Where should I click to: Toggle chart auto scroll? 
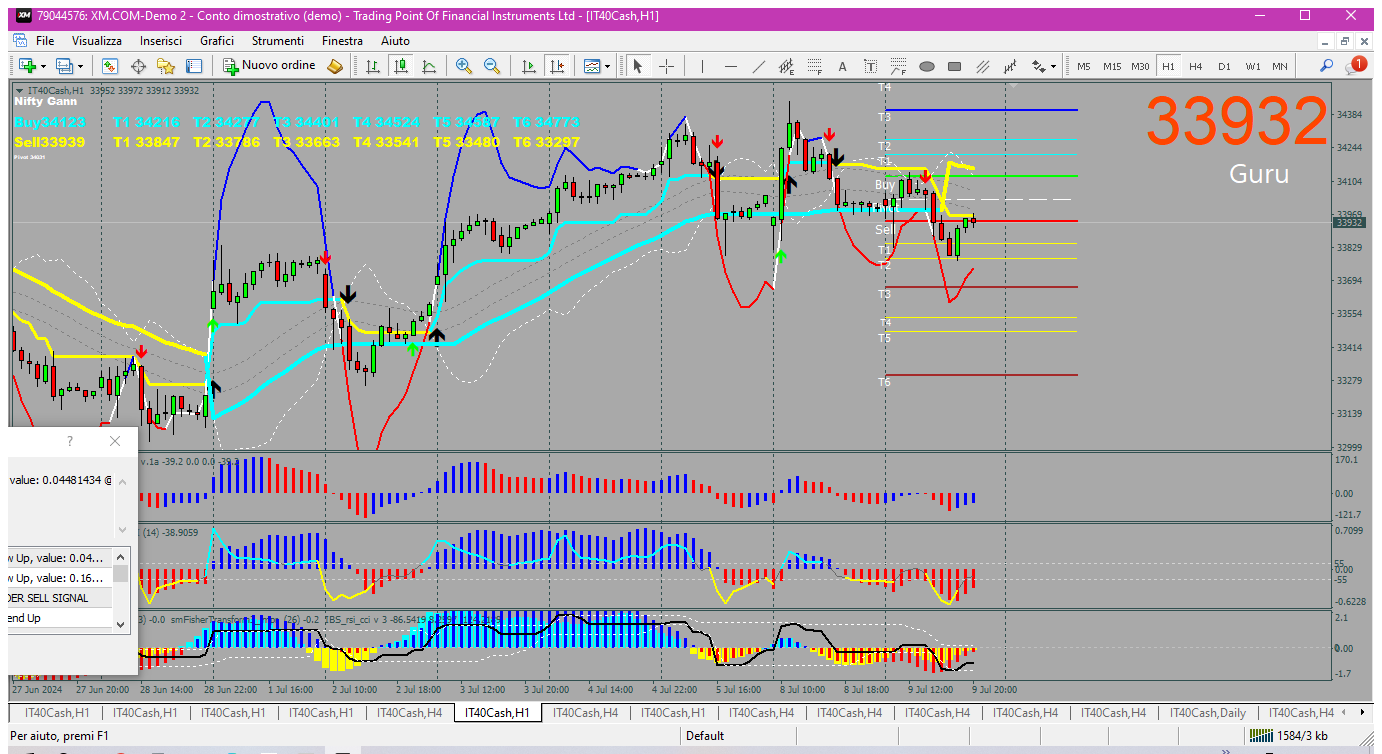point(530,66)
